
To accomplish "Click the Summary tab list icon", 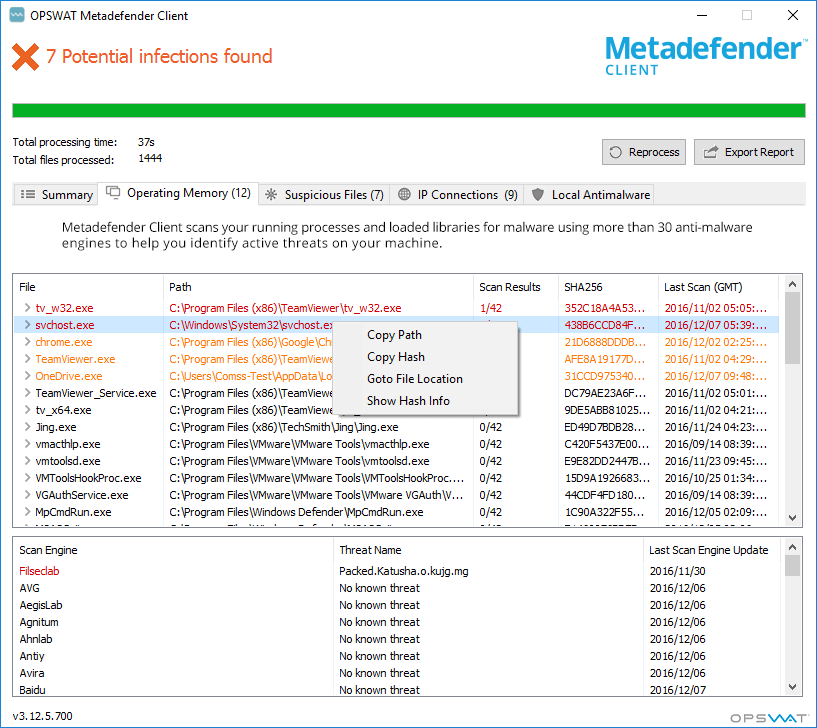I will [x=28, y=195].
